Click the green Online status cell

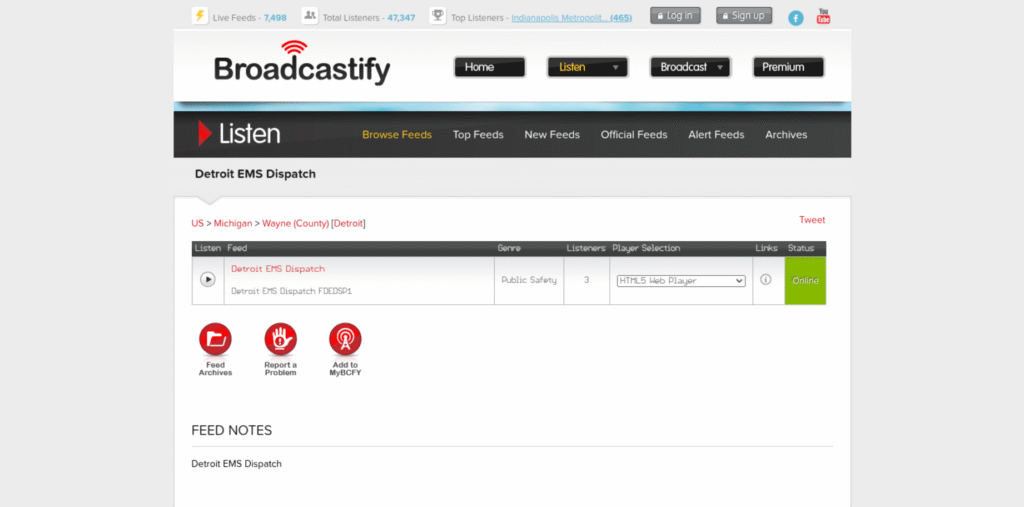click(x=805, y=281)
